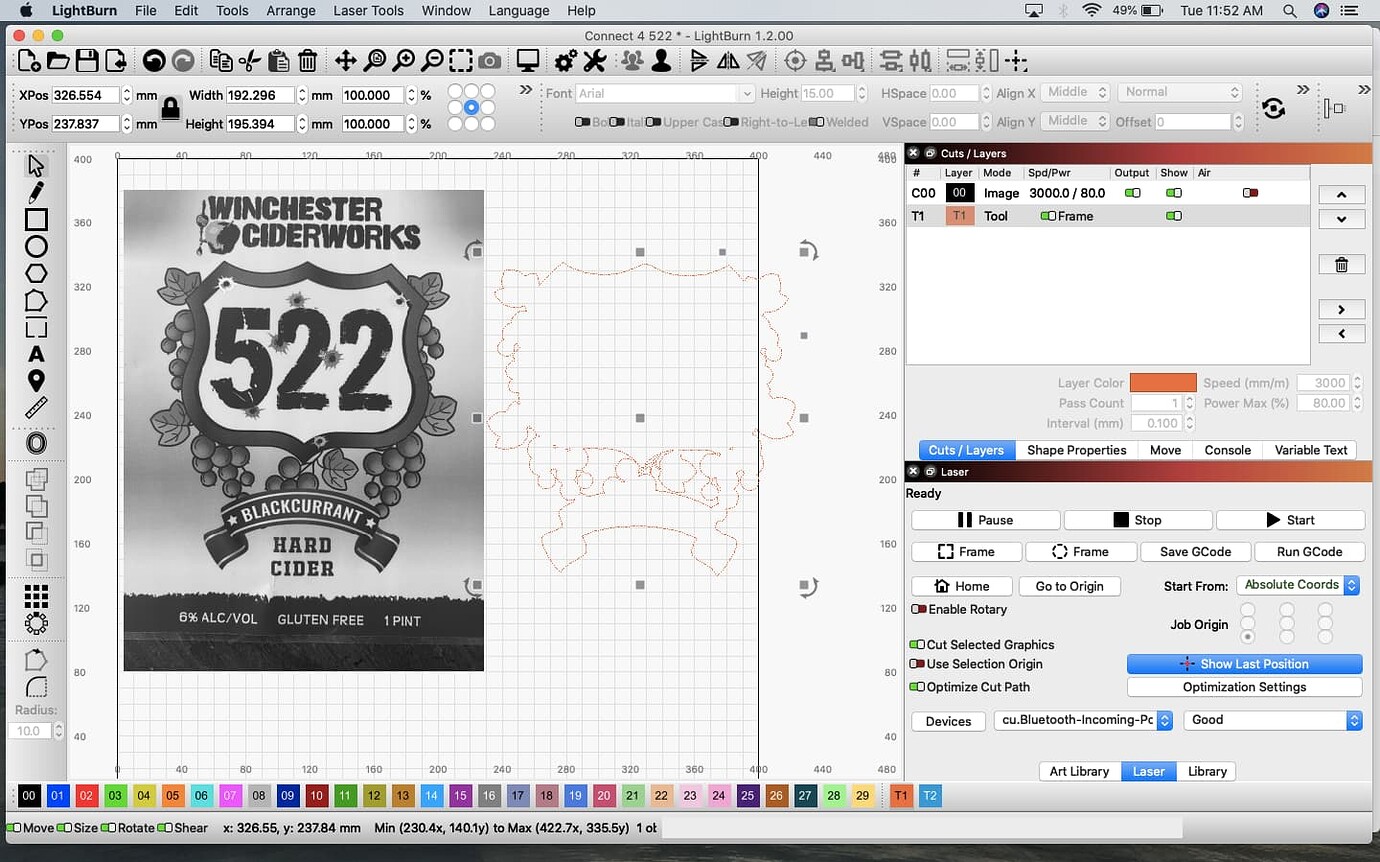The width and height of the screenshot is (1380, 862).
Task: Toggle Show switch for T1 Tool layer
Action: pos(1173,216)
